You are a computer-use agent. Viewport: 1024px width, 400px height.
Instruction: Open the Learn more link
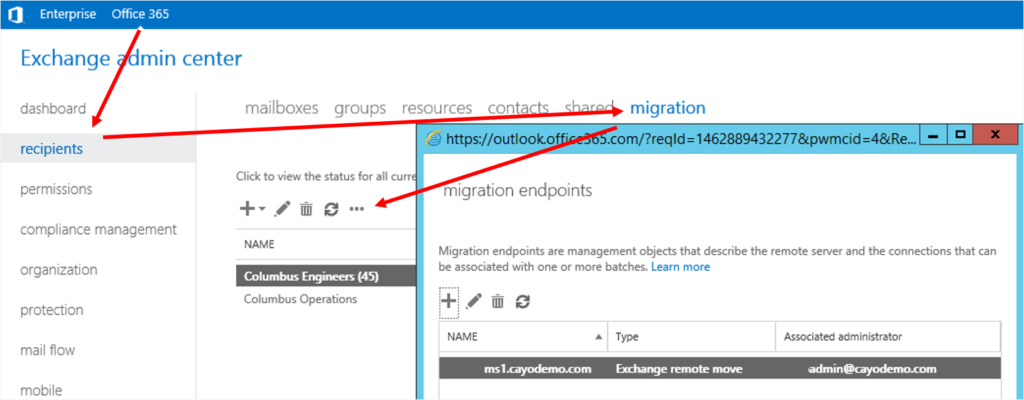point(680,267)
